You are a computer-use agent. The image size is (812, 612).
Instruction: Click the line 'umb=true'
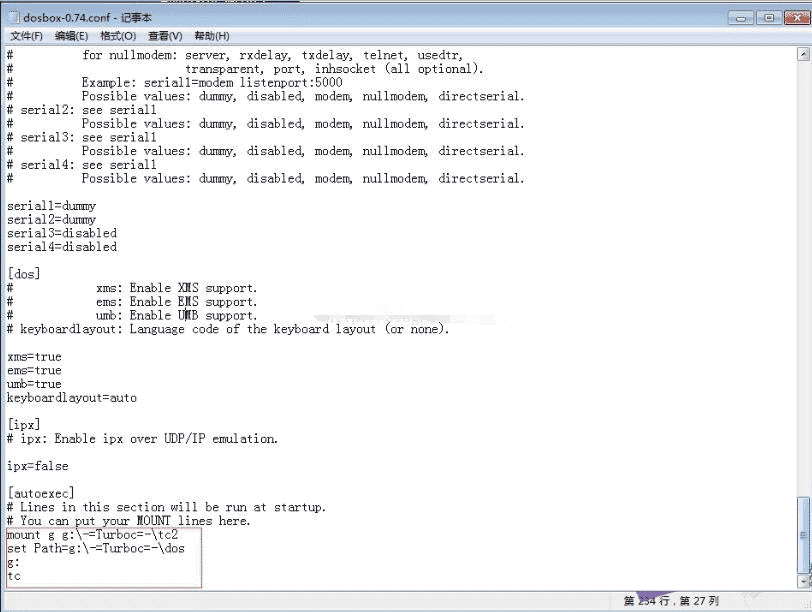34,384
